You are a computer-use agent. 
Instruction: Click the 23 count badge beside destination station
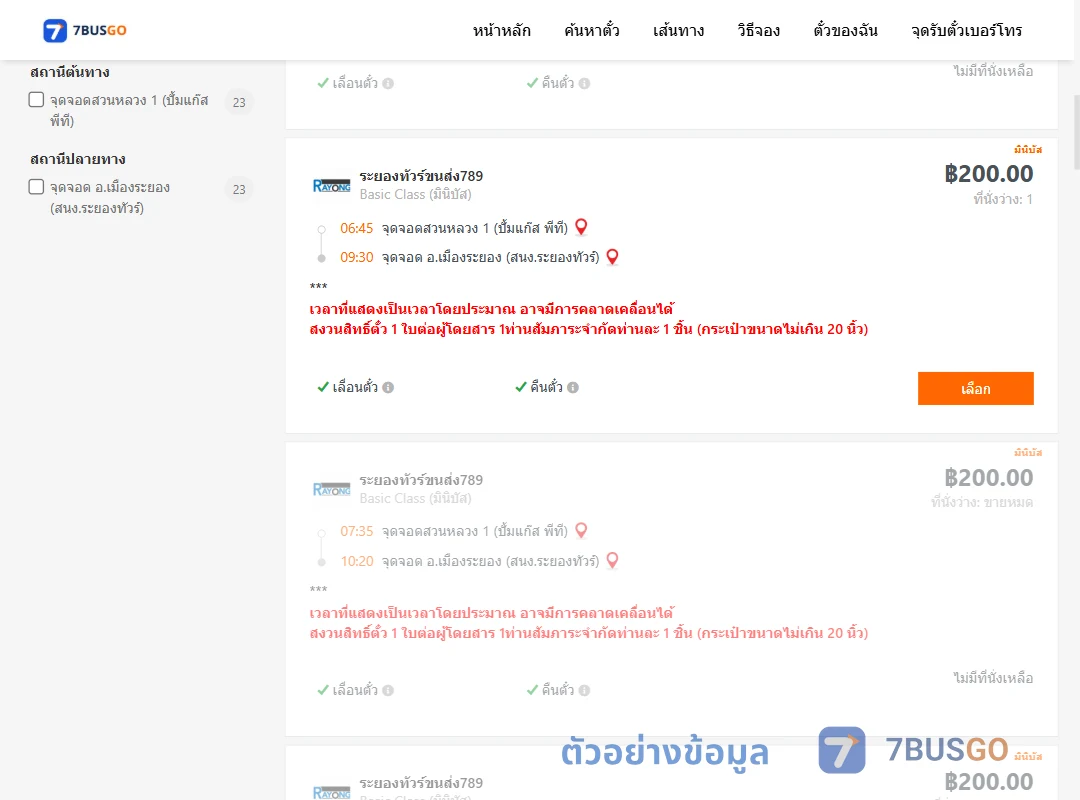(239, 189)
